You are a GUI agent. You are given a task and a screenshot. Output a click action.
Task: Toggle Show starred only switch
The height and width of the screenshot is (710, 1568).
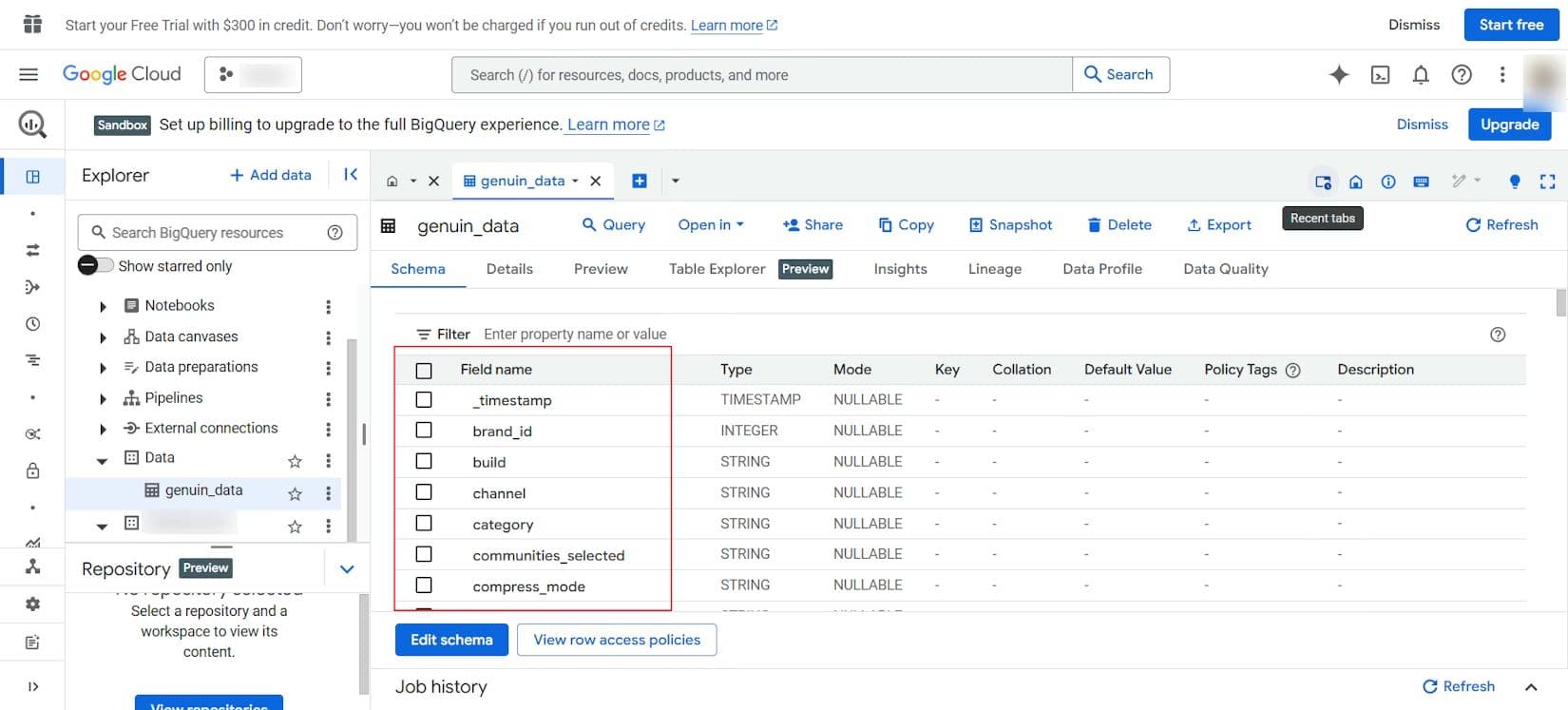pos(95,265)
